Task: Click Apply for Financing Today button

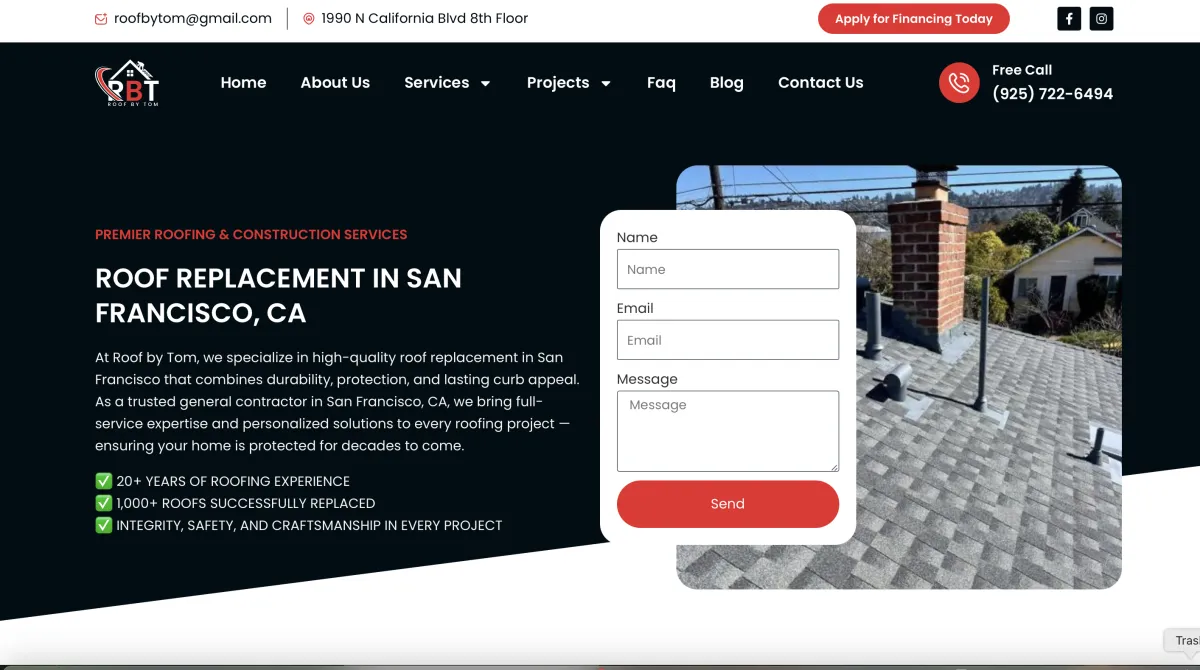Action: pos(914,19)
